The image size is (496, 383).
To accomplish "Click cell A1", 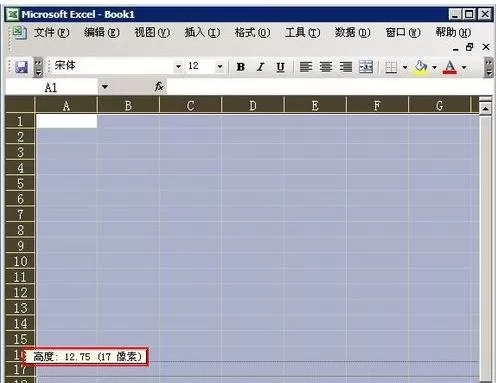I will (x=66, y=121).
